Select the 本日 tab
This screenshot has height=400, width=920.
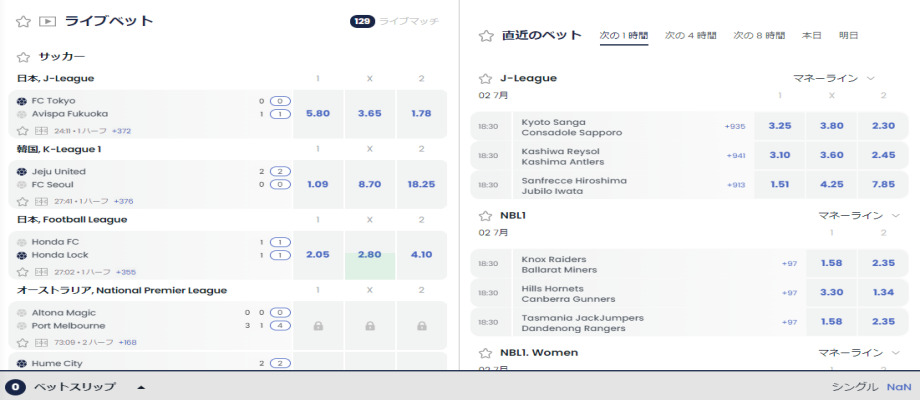(811, 36)
